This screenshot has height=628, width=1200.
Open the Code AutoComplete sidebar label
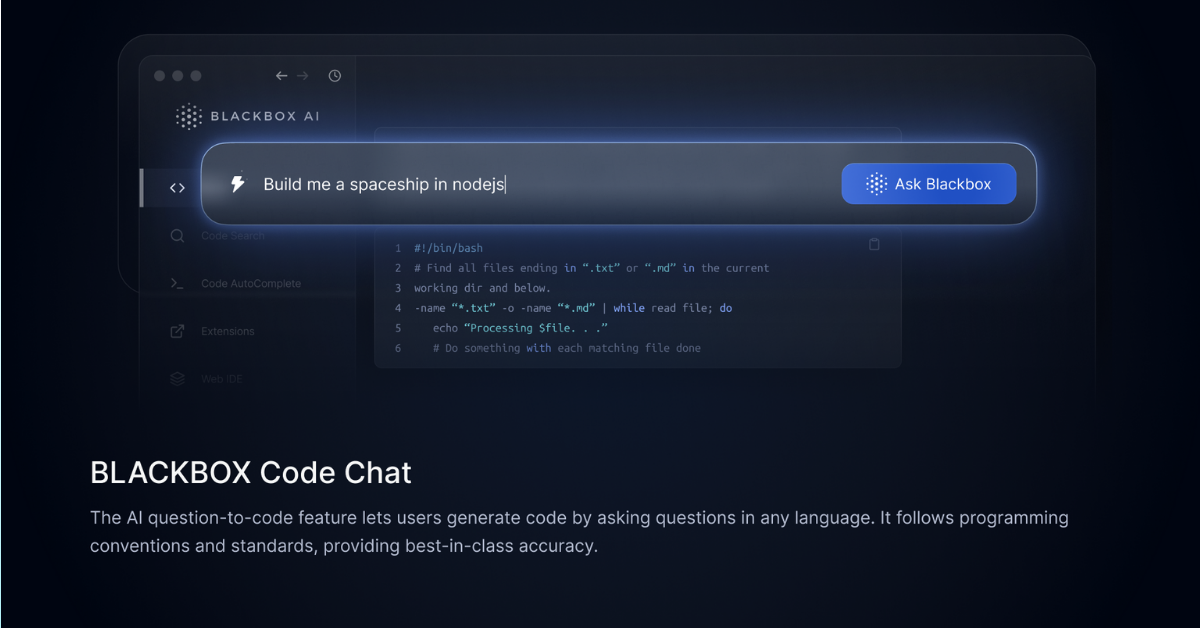coord(251,284)
